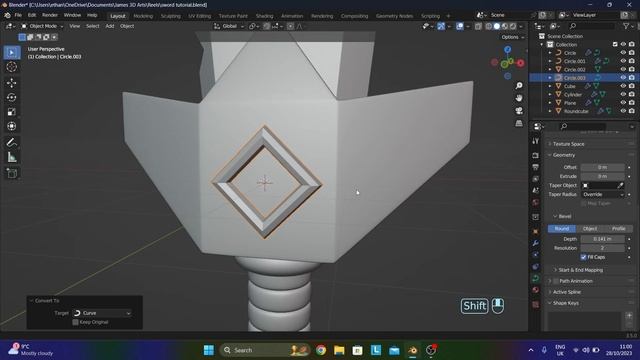Viewport: 640px width, 360px height.
Task: Click the Extrude value field
Action: coord(602,176)
